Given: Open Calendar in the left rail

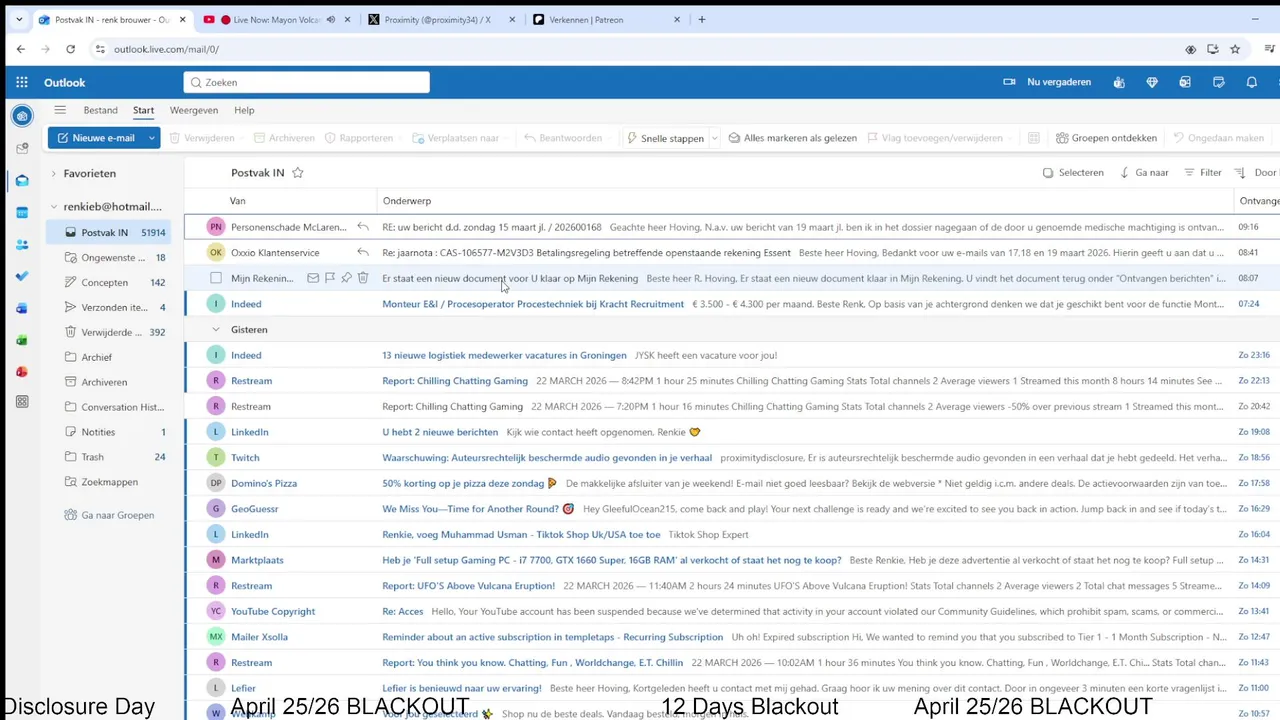Looking at the screenshot, I should (22, 212).
